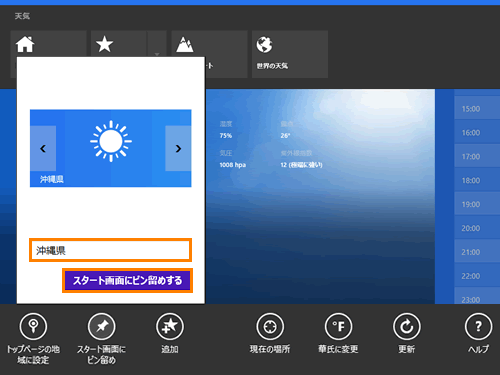
Task: Click スタート画面にピン留めする button
Action: point(127,280)
